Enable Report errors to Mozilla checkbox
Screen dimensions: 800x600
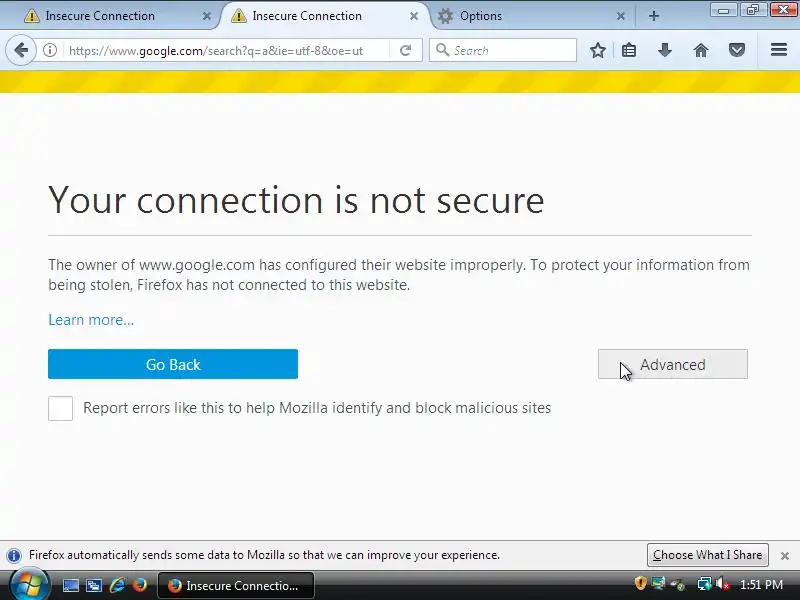(x=60, y=408)
